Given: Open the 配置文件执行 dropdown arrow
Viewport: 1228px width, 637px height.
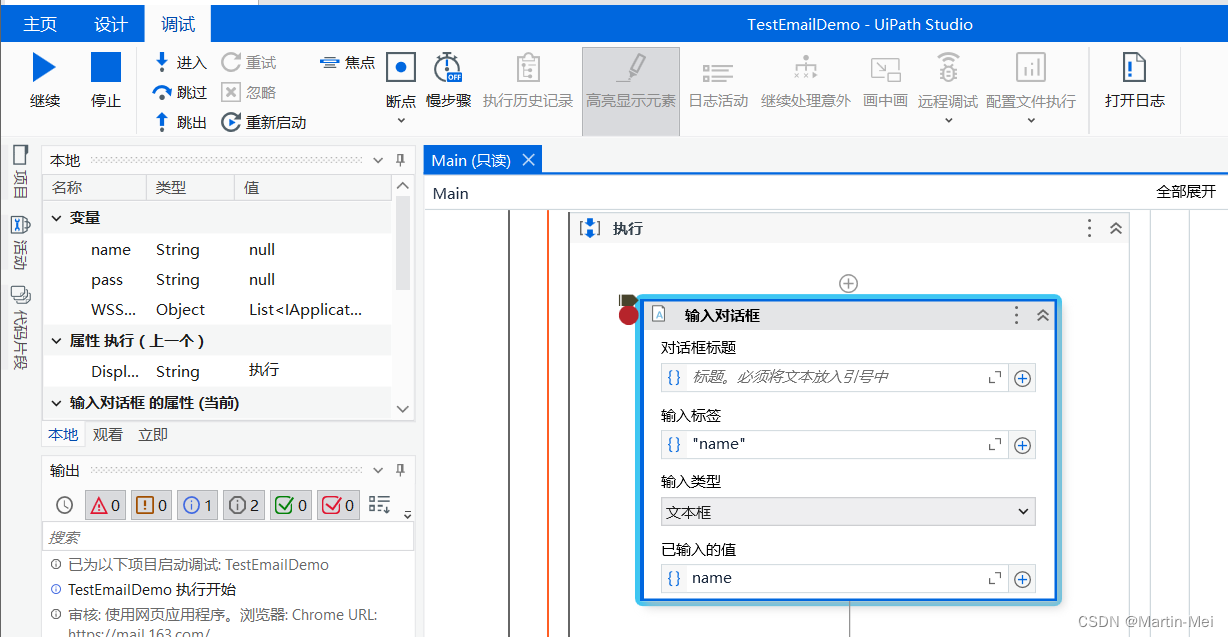Looking at the screenshot, I should (x=1031, y=120).
